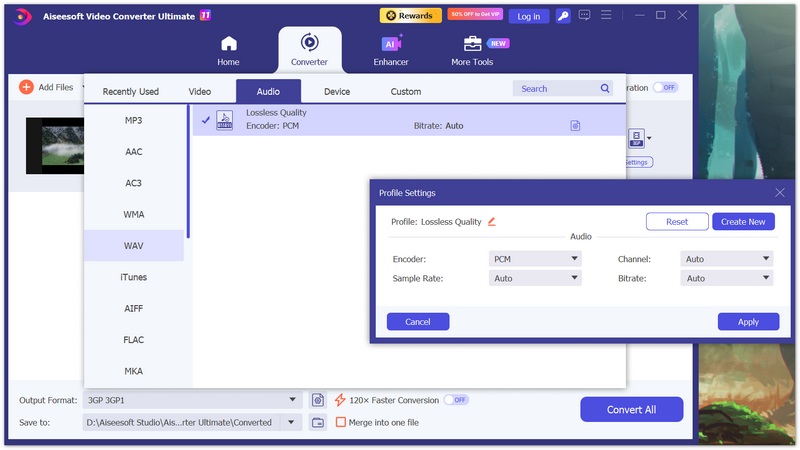This screenshot has height=450, width=800.
Task: Choose FLAC format in the list
Action: 134,340
